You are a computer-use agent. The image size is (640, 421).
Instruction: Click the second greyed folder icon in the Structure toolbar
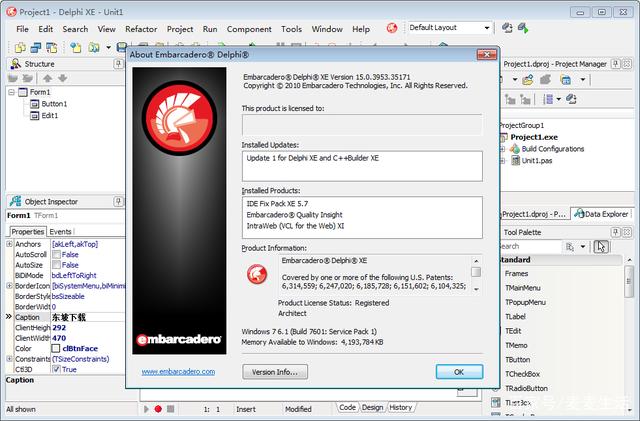(27, 78)
